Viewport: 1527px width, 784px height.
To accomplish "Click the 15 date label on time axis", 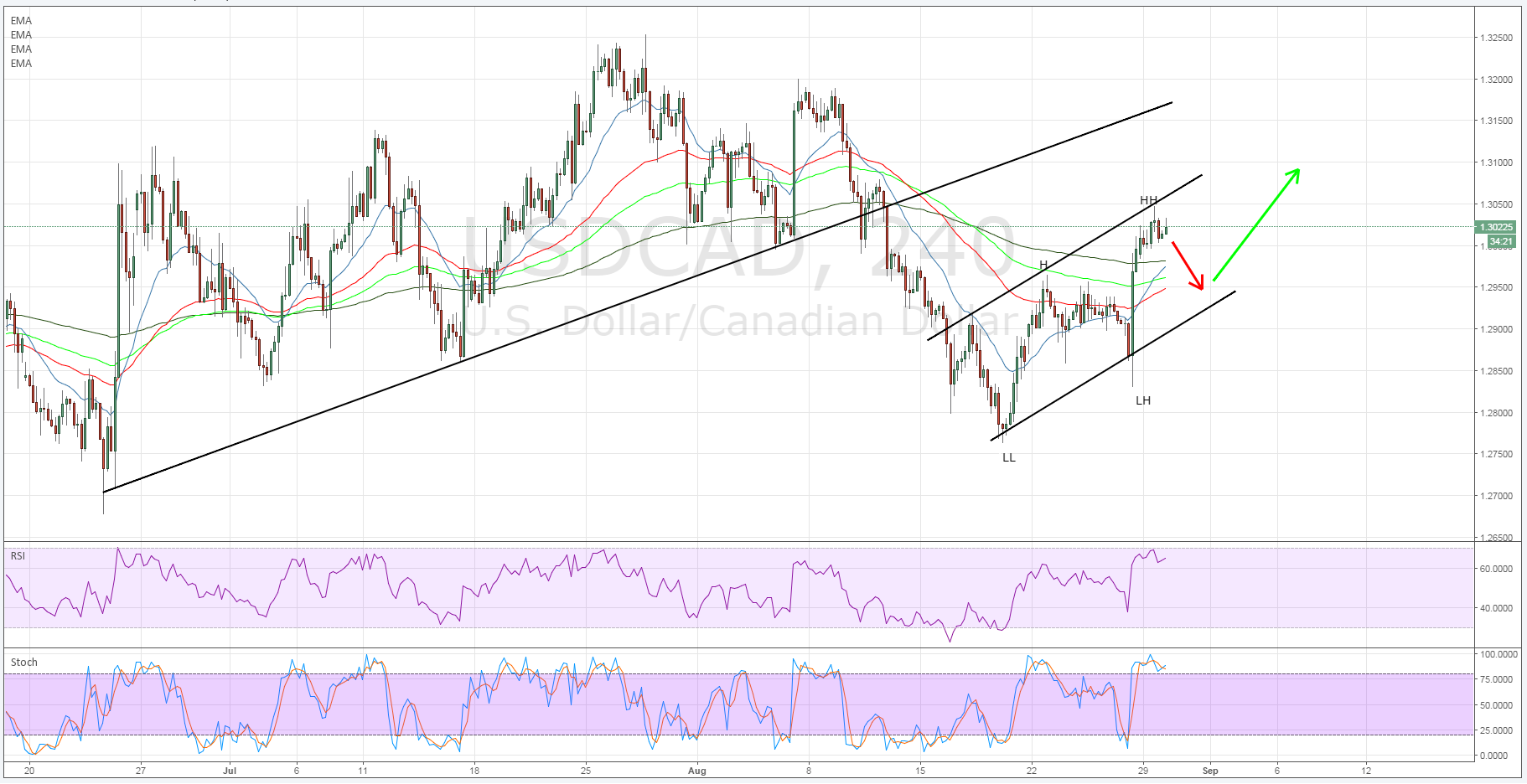I will [920, 771].
